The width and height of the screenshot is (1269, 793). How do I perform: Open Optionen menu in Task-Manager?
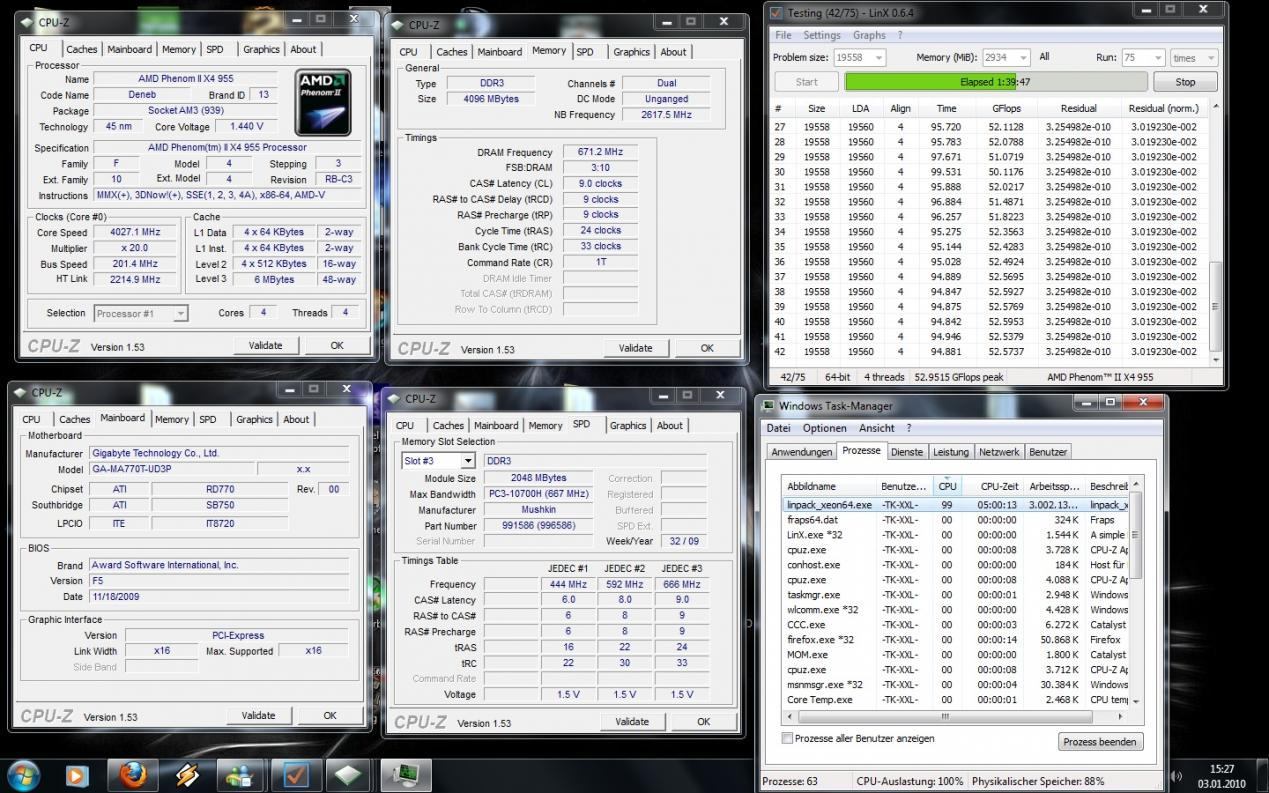click(825, 428)
